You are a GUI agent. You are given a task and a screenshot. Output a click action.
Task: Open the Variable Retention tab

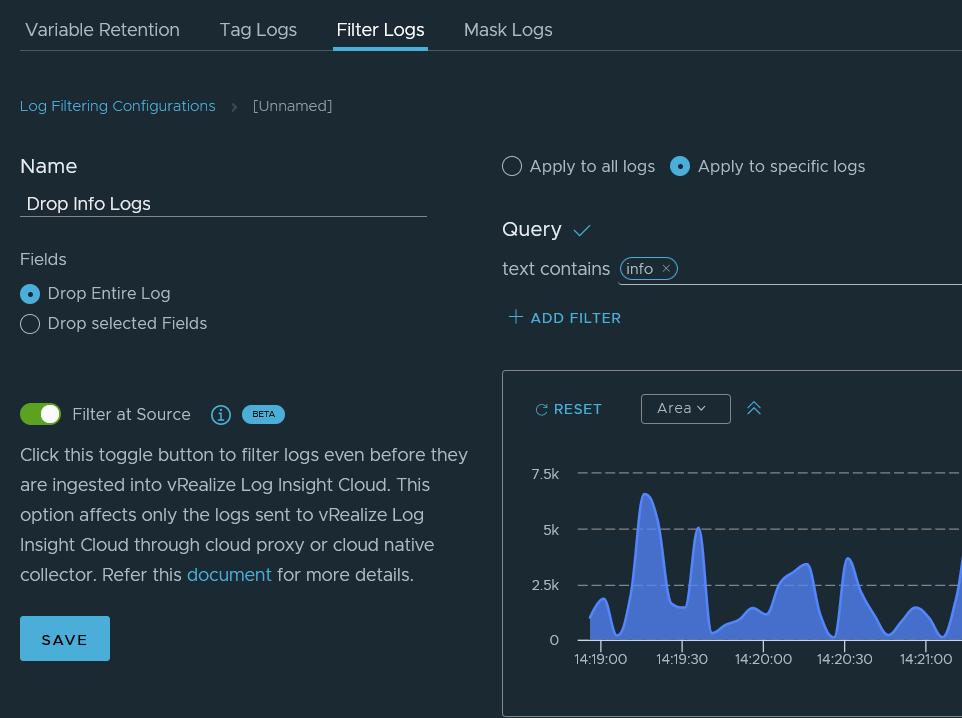(x=102, y=30)
